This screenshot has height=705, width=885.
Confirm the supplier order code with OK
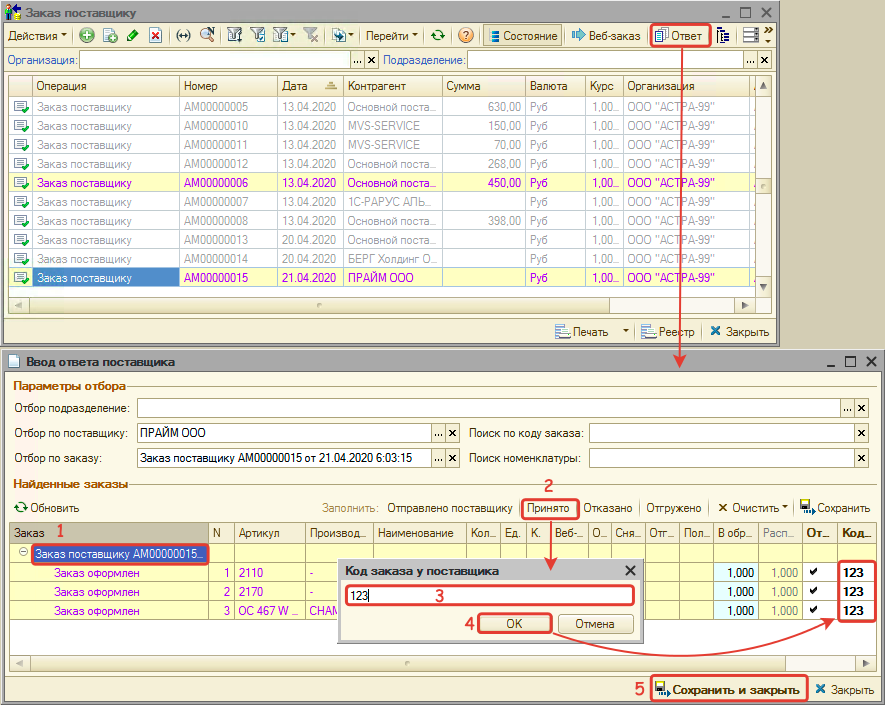[x=514, y=624]
